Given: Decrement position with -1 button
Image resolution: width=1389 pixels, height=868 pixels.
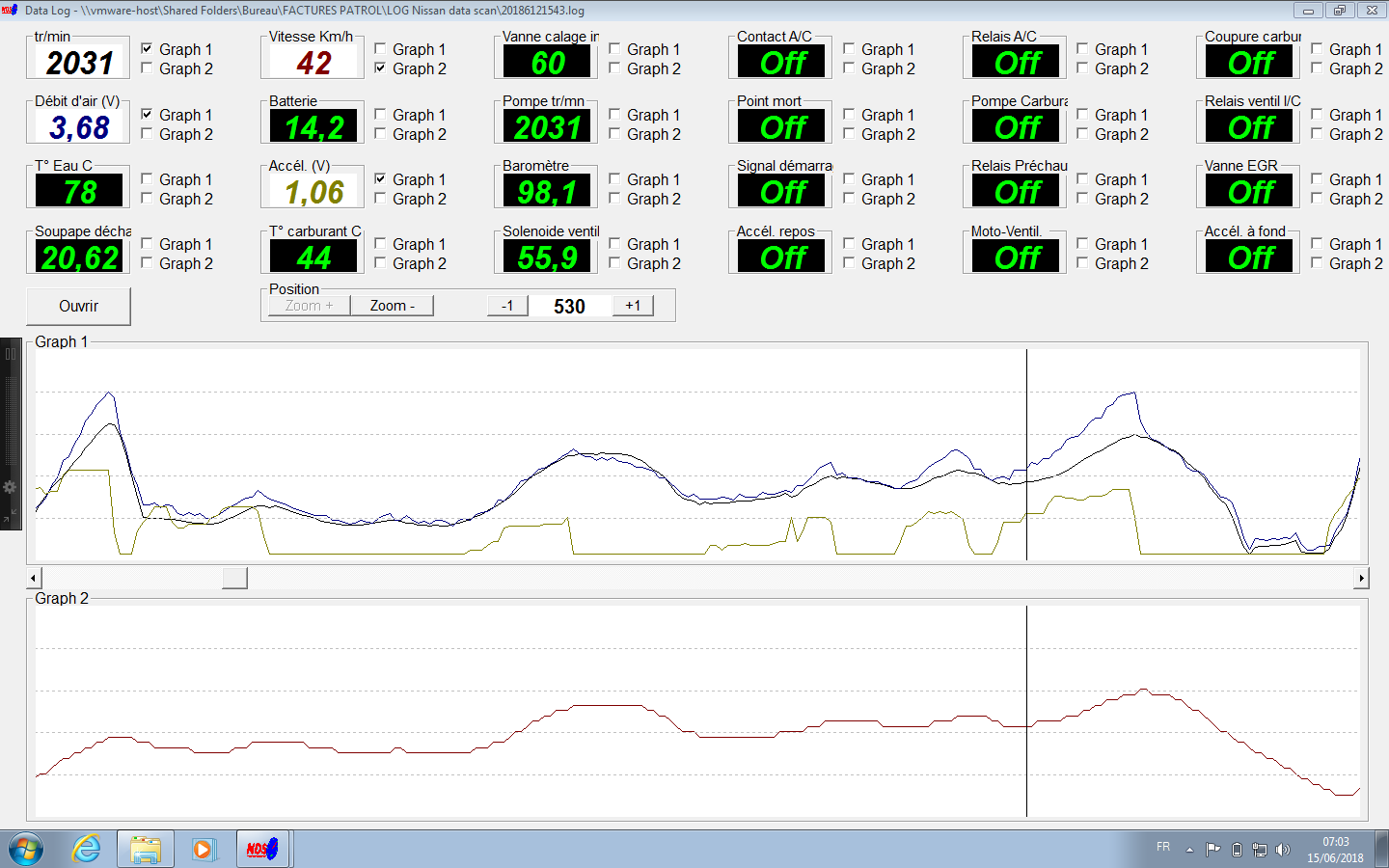Looking at the screenshot, I should point(507,306).
